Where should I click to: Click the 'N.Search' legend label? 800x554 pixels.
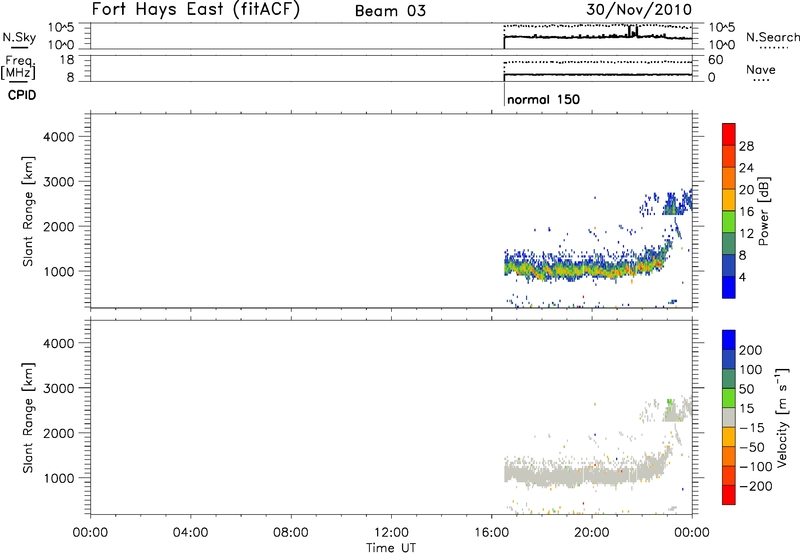[x=772, y=37]
